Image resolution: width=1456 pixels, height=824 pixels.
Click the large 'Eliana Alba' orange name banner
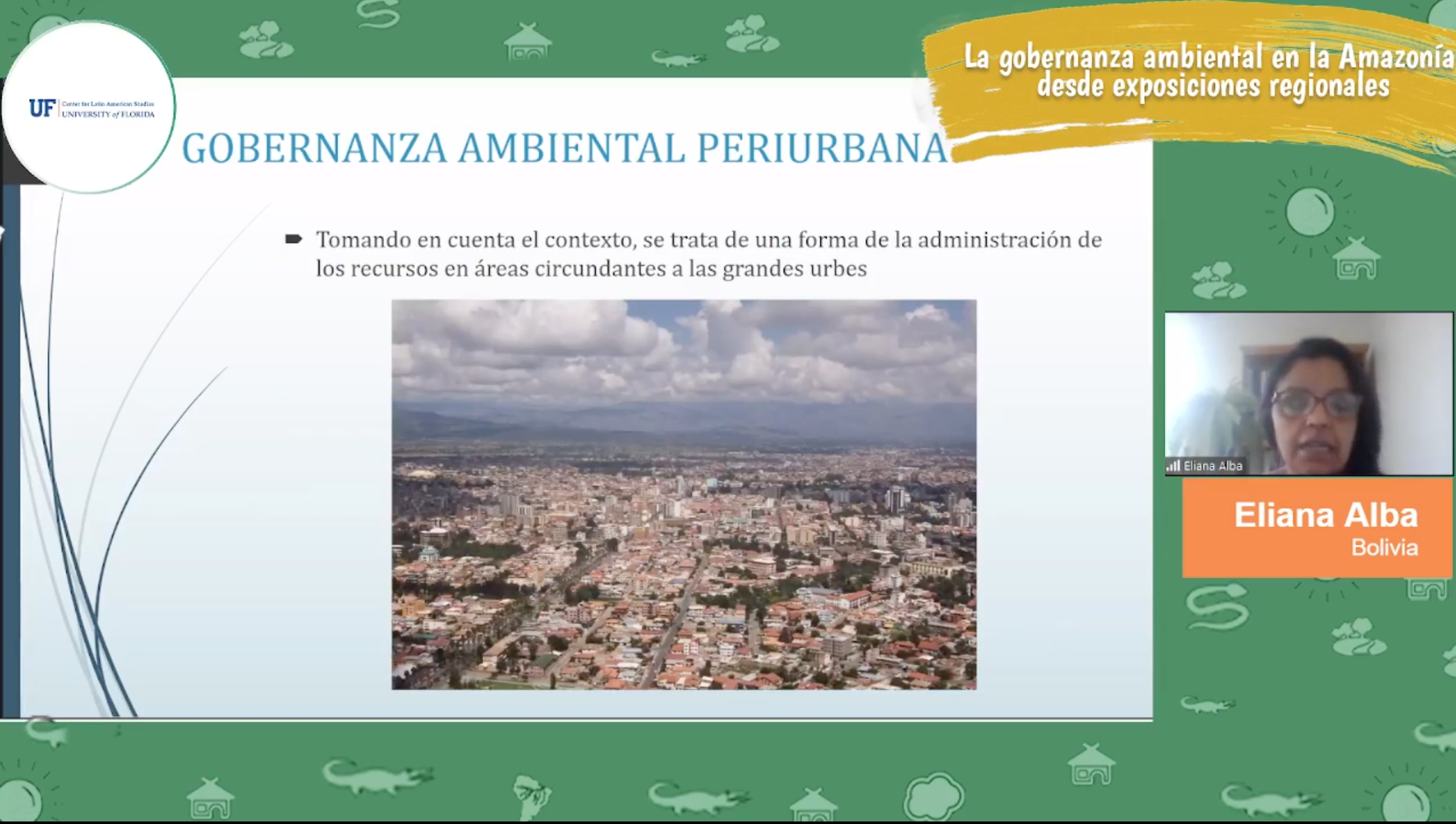1325,515
